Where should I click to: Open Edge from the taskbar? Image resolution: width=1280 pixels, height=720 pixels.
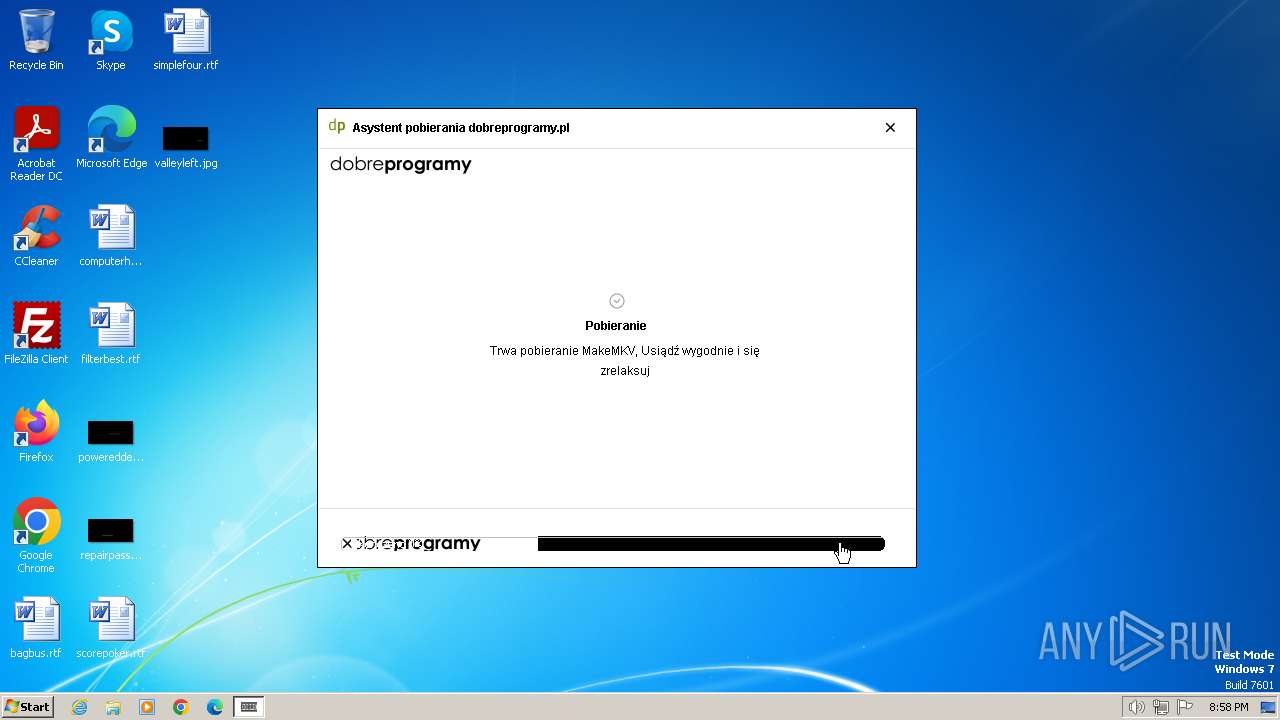(215, 707)
